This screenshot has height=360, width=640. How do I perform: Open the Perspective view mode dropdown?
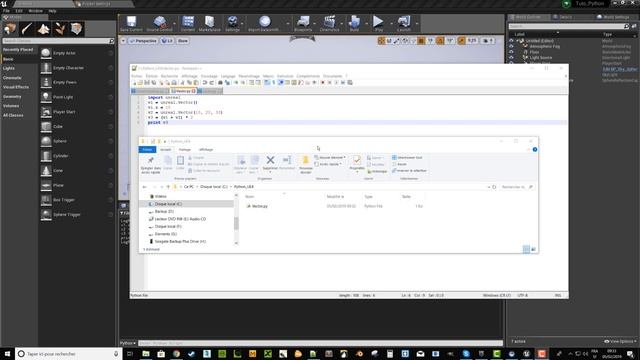(x=143, y=41)
